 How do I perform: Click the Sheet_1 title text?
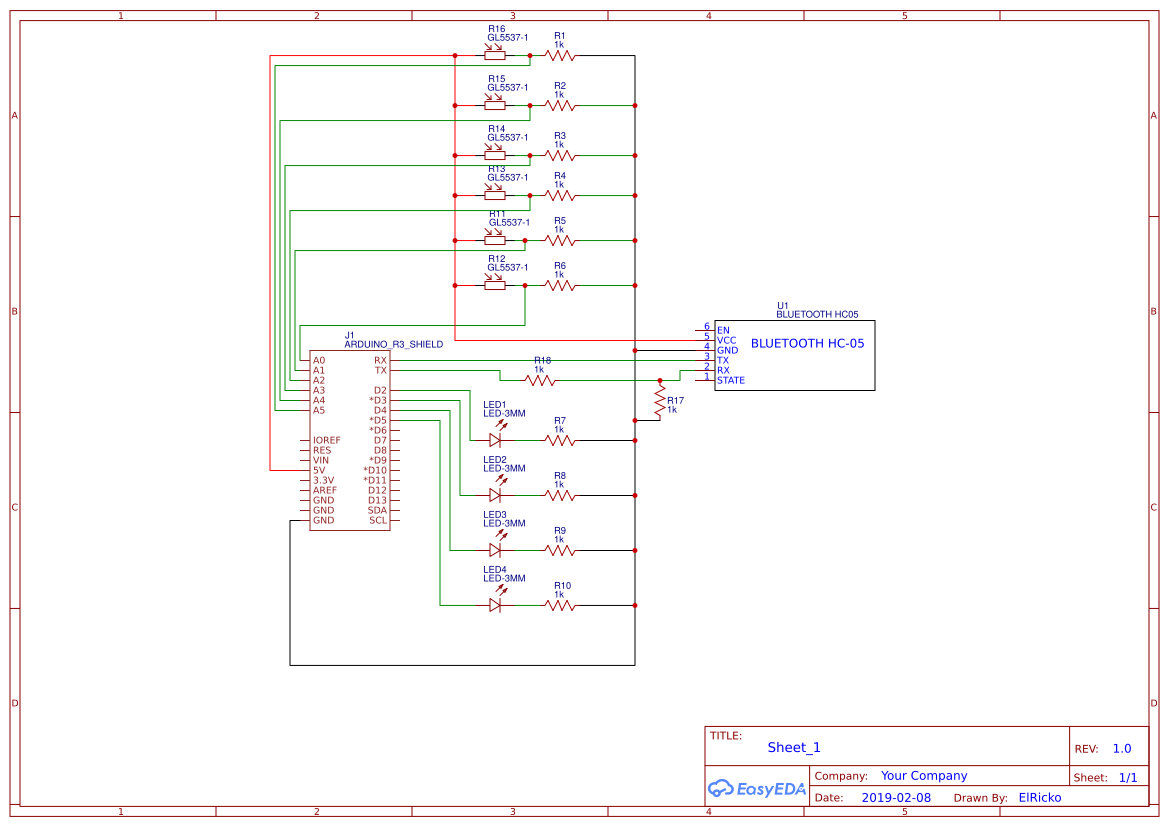pos(793,747)
